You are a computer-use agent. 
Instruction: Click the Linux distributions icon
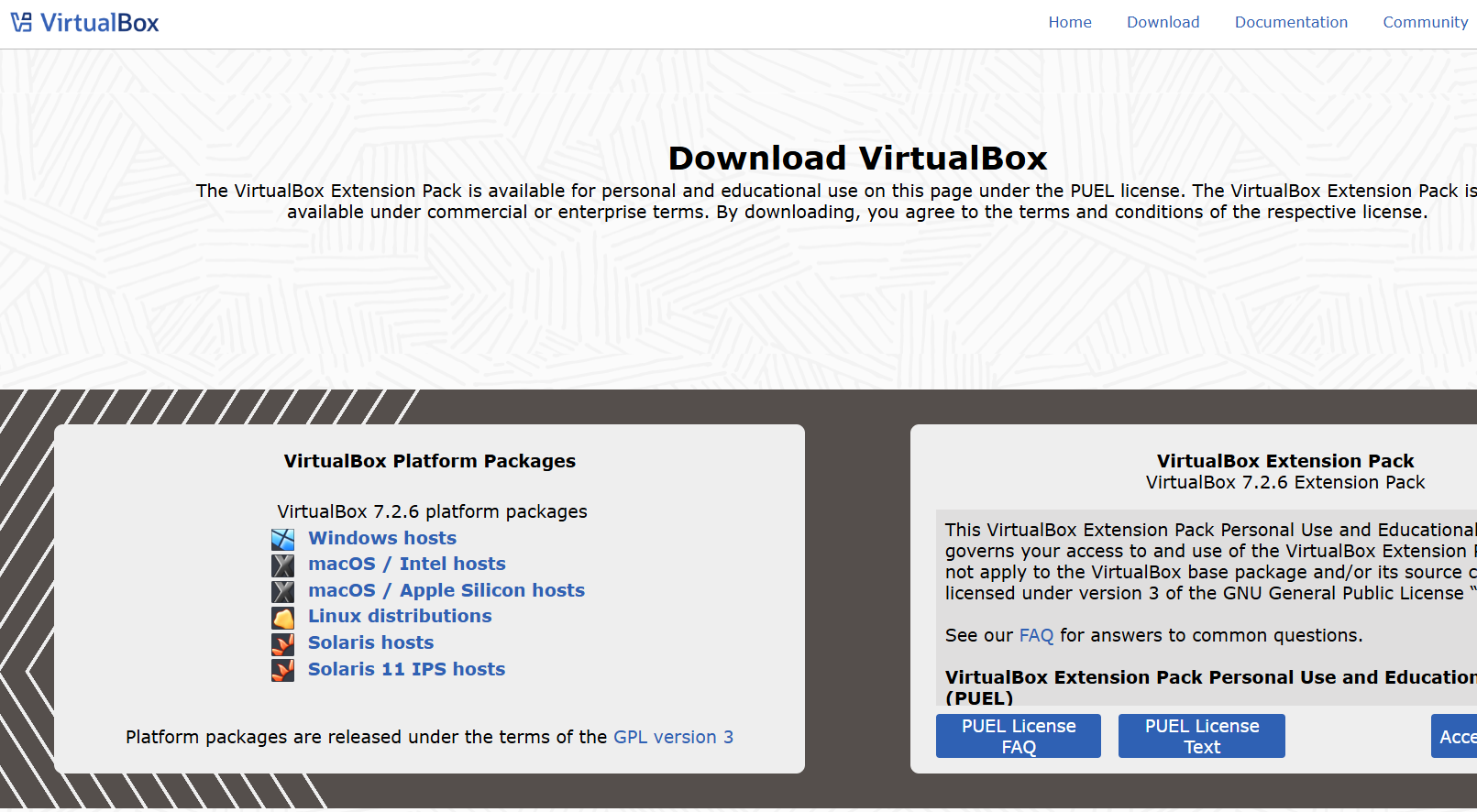(x=283, y=618)
